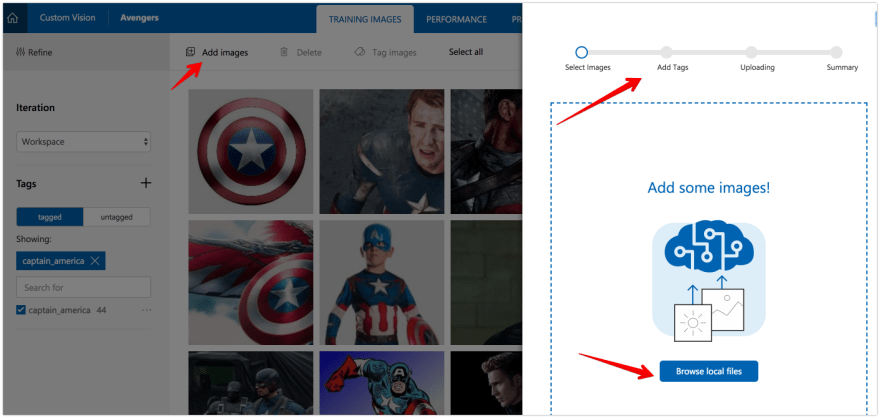Select the falcon wings and shield thumbnail
The height and width of the screenshot is (418, 880).
point(251,282)
